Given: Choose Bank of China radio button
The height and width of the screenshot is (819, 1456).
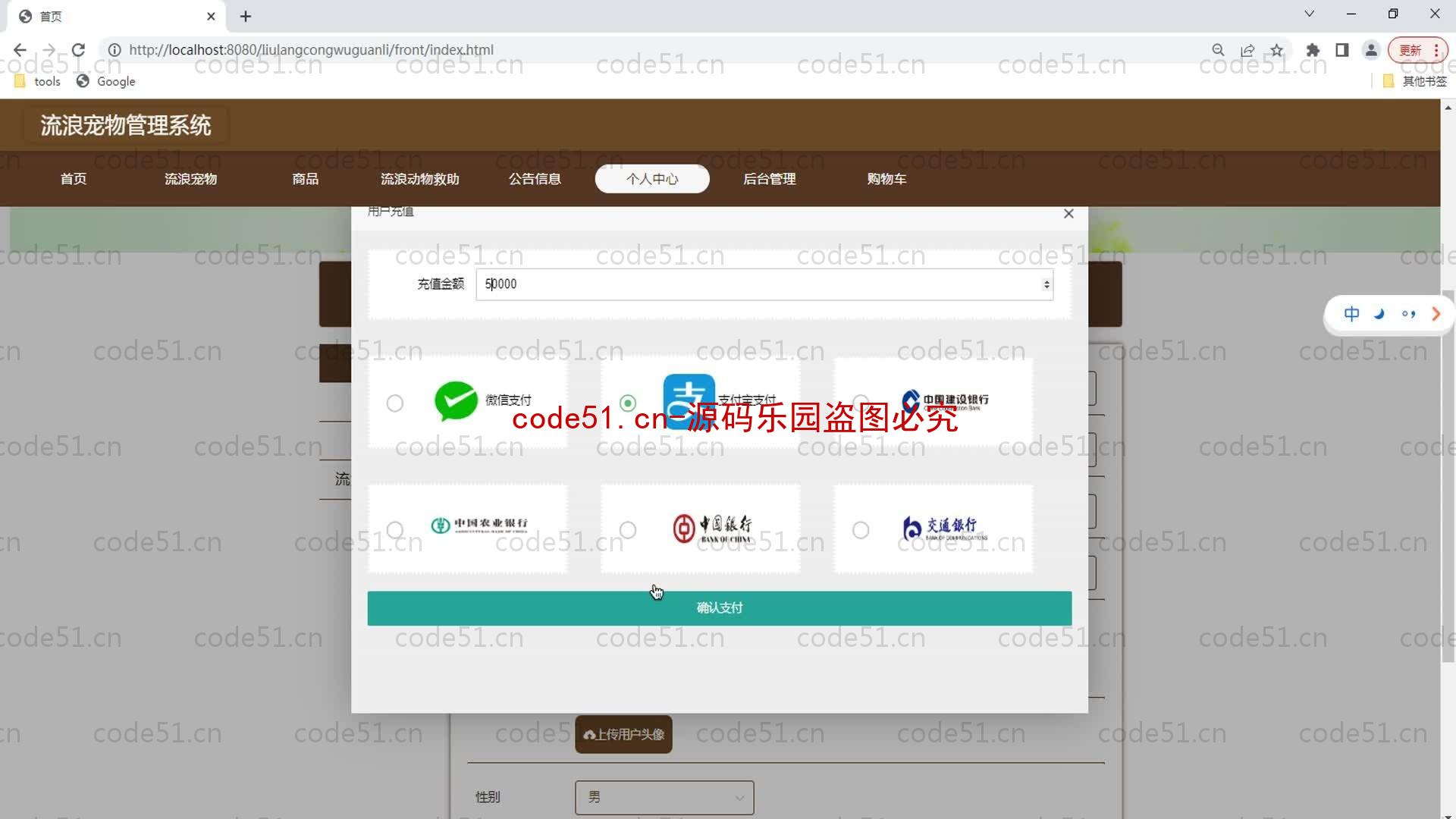Looking at the screenshot, I should pyautogui.click(x=628, y=529).
